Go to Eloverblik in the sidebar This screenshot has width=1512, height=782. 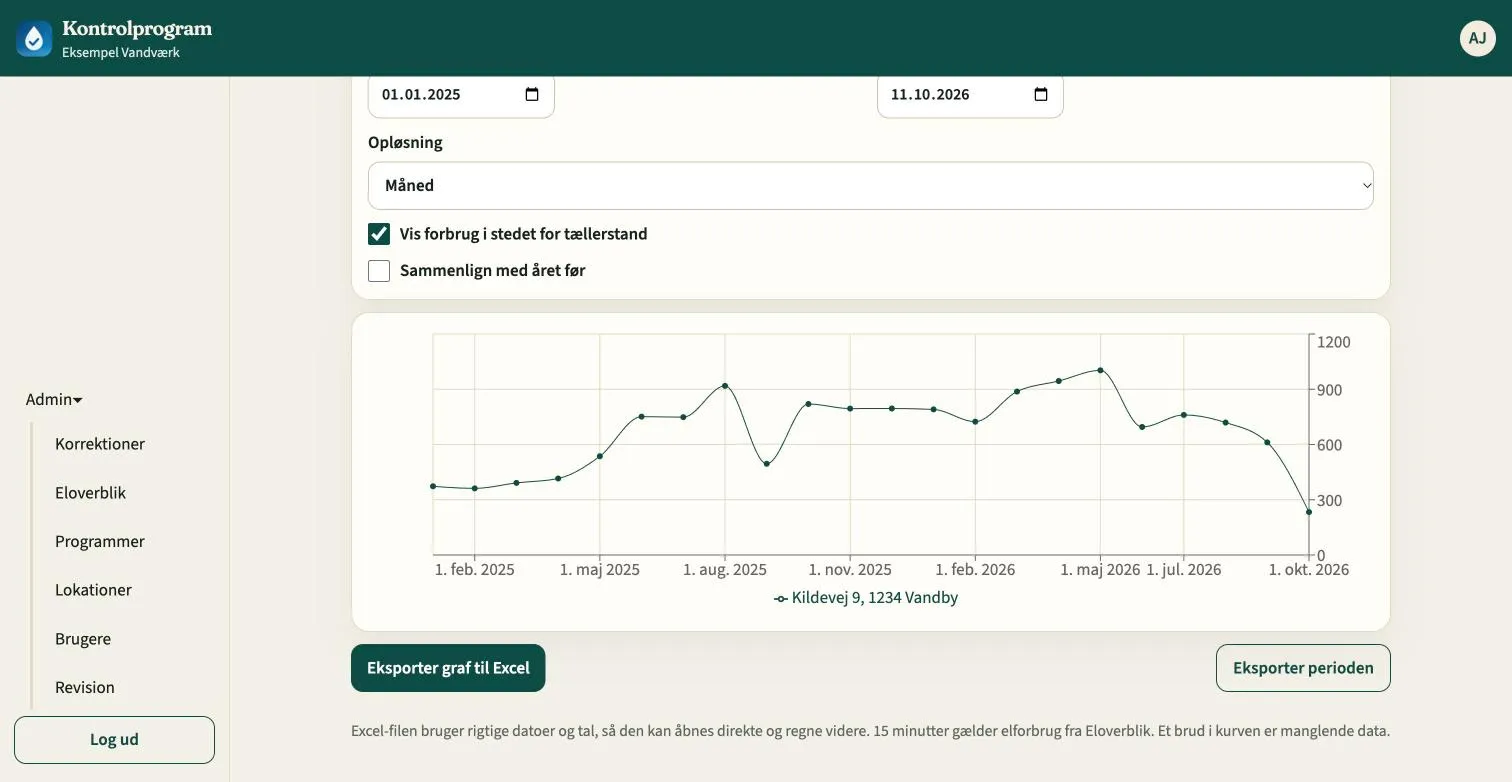91,493
